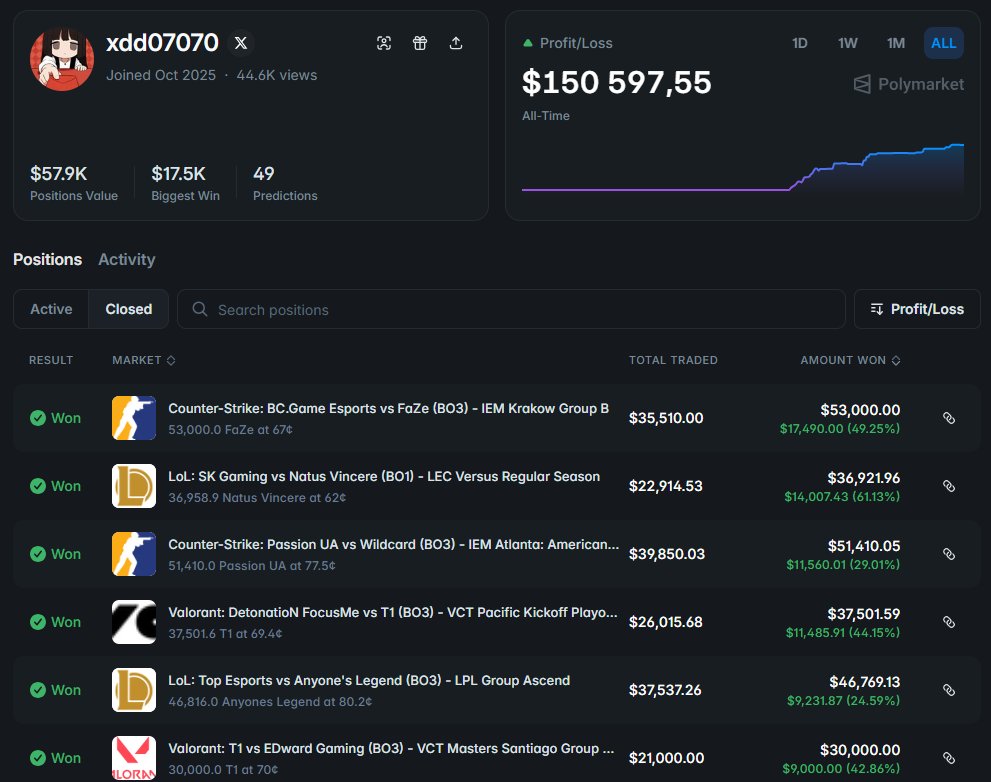Select the ALL profit timeframe
The width and height of the screenshot is (991, 782).
944,43
